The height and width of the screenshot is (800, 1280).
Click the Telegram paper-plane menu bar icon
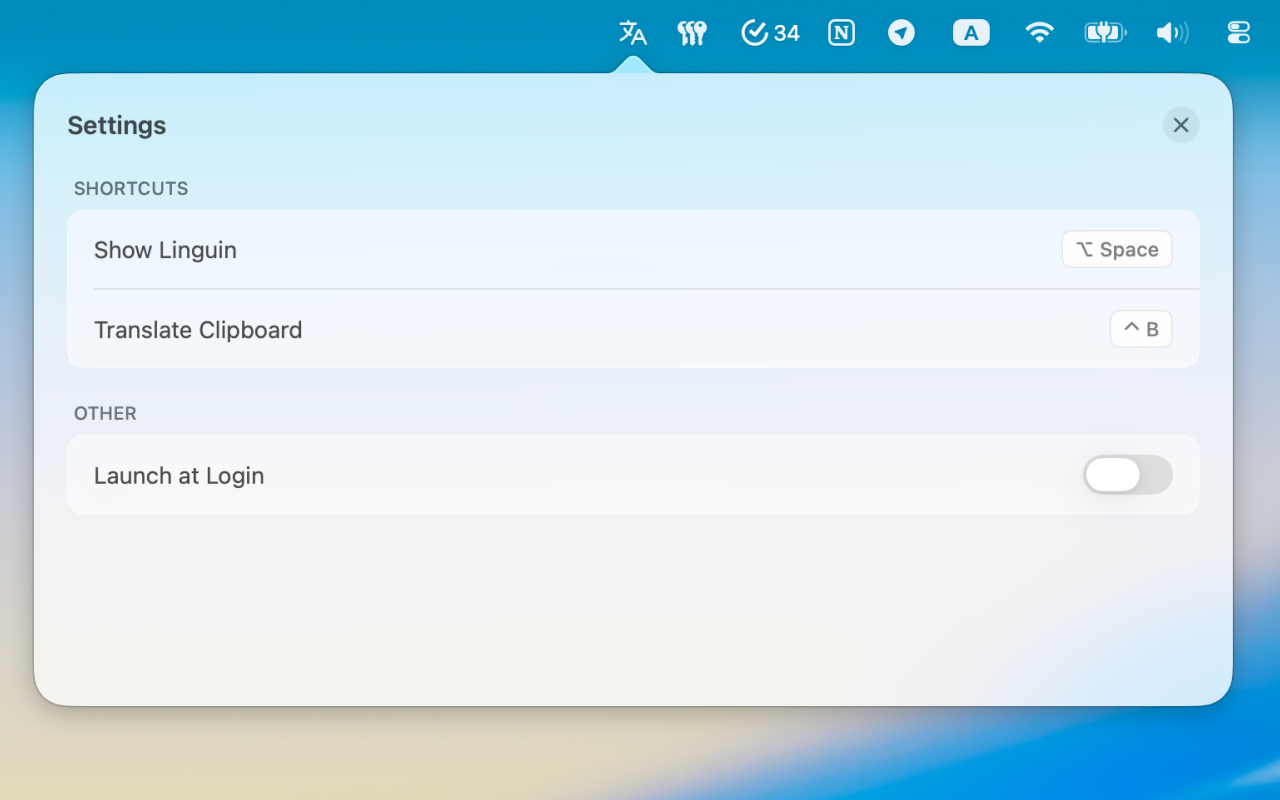[901, 32]
